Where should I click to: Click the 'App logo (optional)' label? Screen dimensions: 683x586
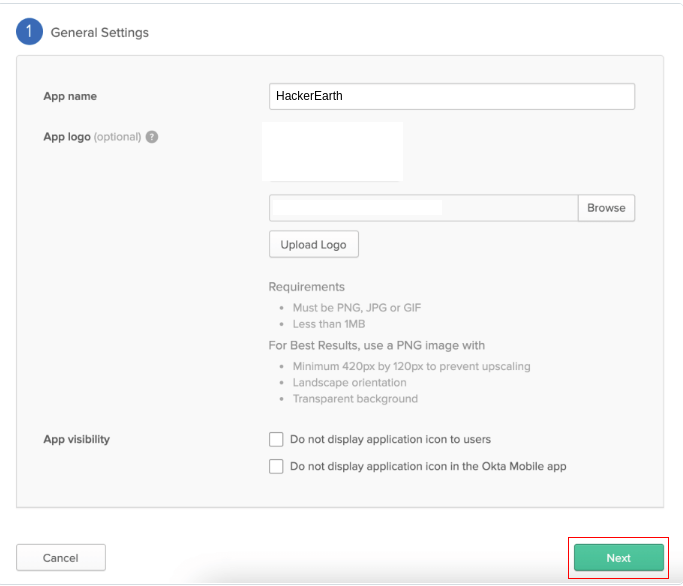click(92, 137)
